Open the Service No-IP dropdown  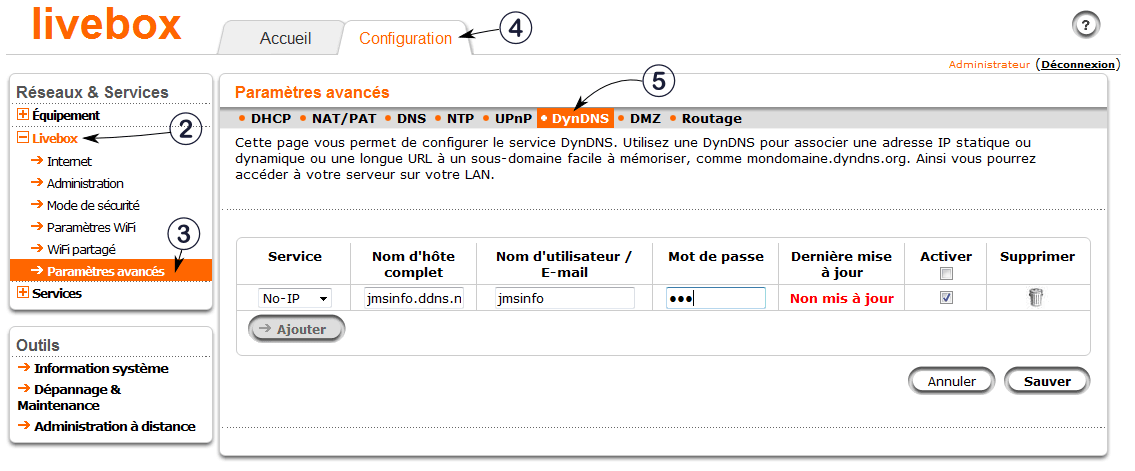295,298
